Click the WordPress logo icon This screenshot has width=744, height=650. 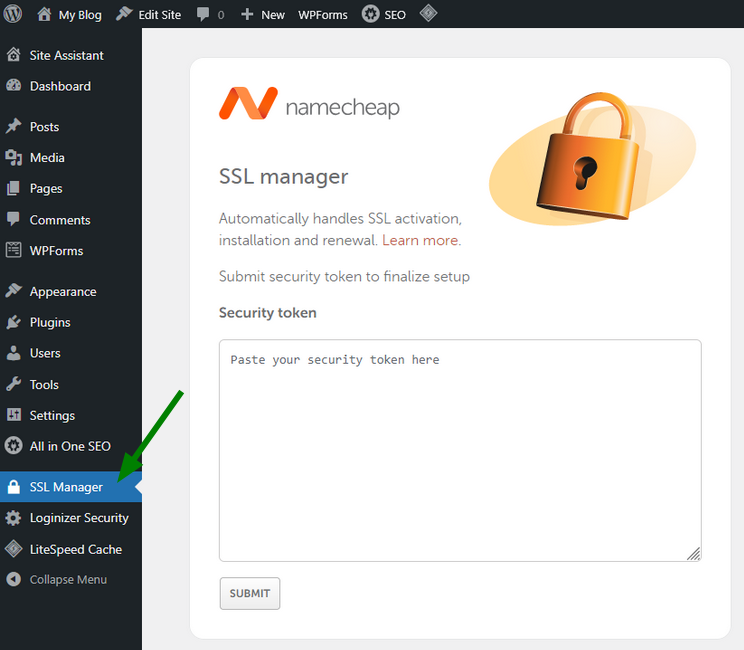coord(13,14)
